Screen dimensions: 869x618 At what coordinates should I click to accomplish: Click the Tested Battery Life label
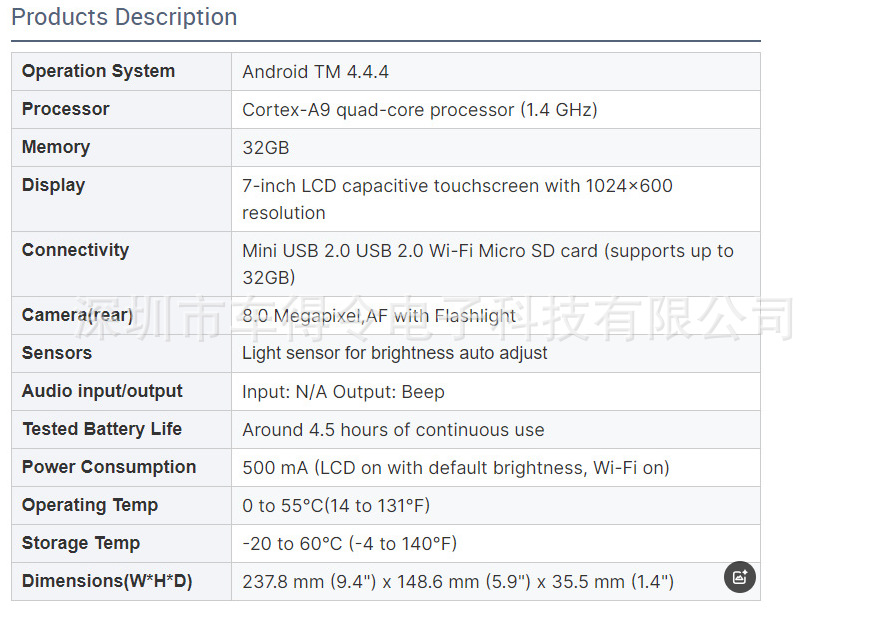point(102,429)
